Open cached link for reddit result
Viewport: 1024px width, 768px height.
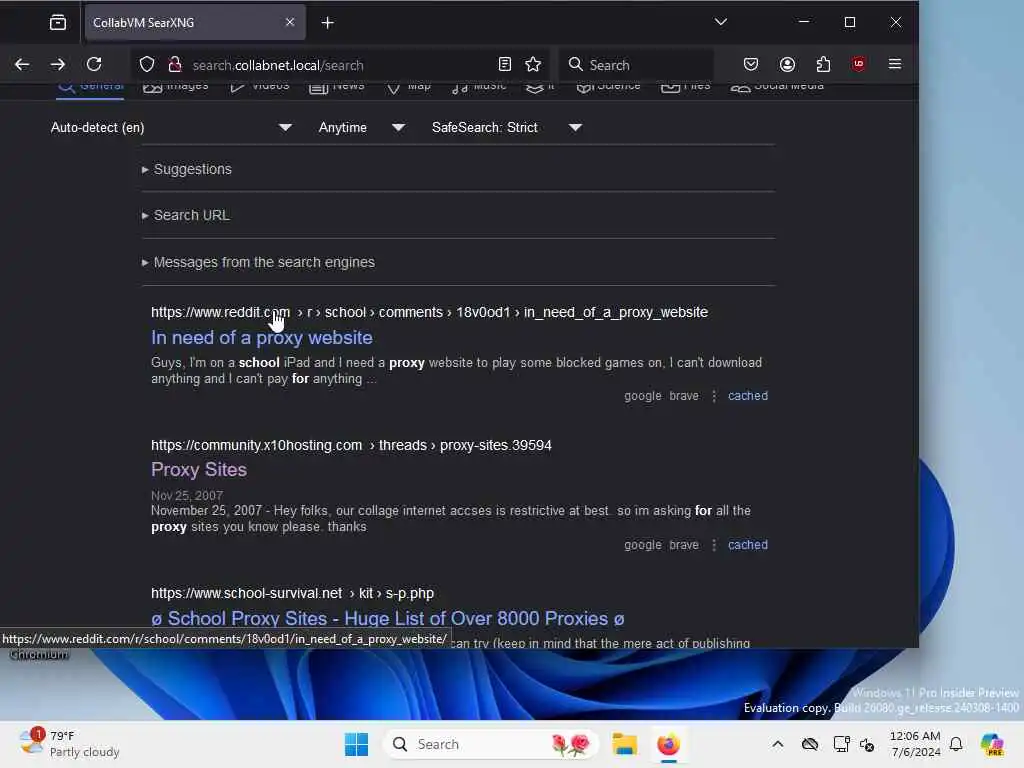tap(748, 396)
